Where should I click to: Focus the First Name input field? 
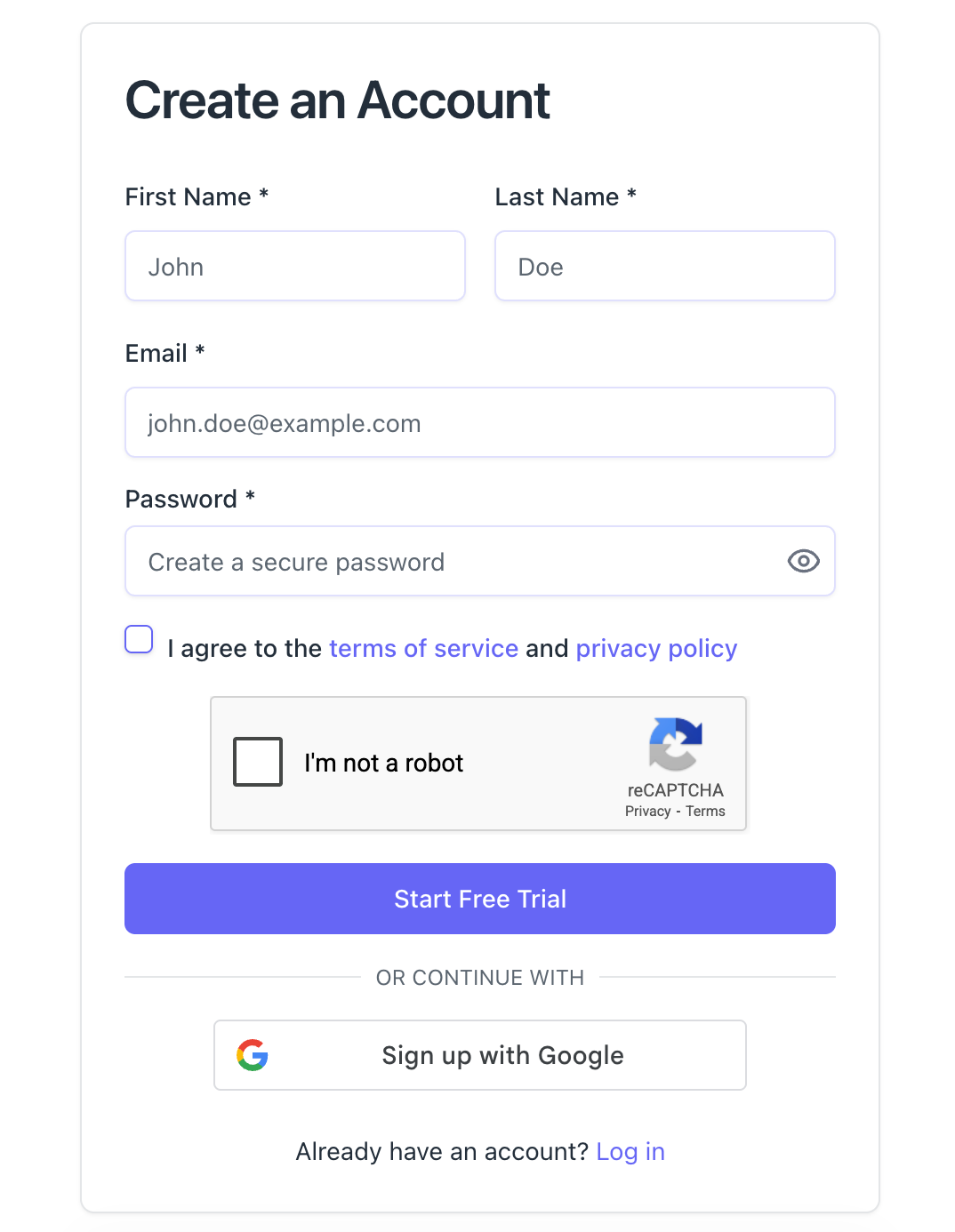coord(295,267)
